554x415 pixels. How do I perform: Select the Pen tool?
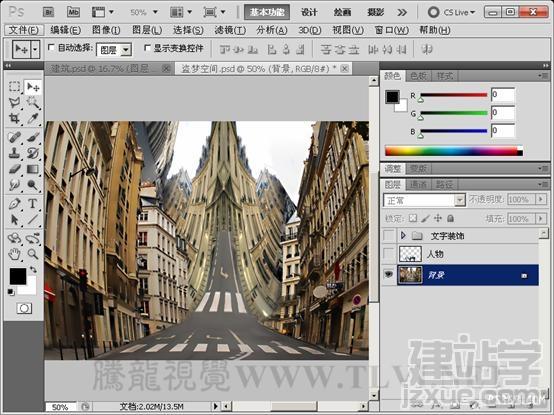coord(14,203)
